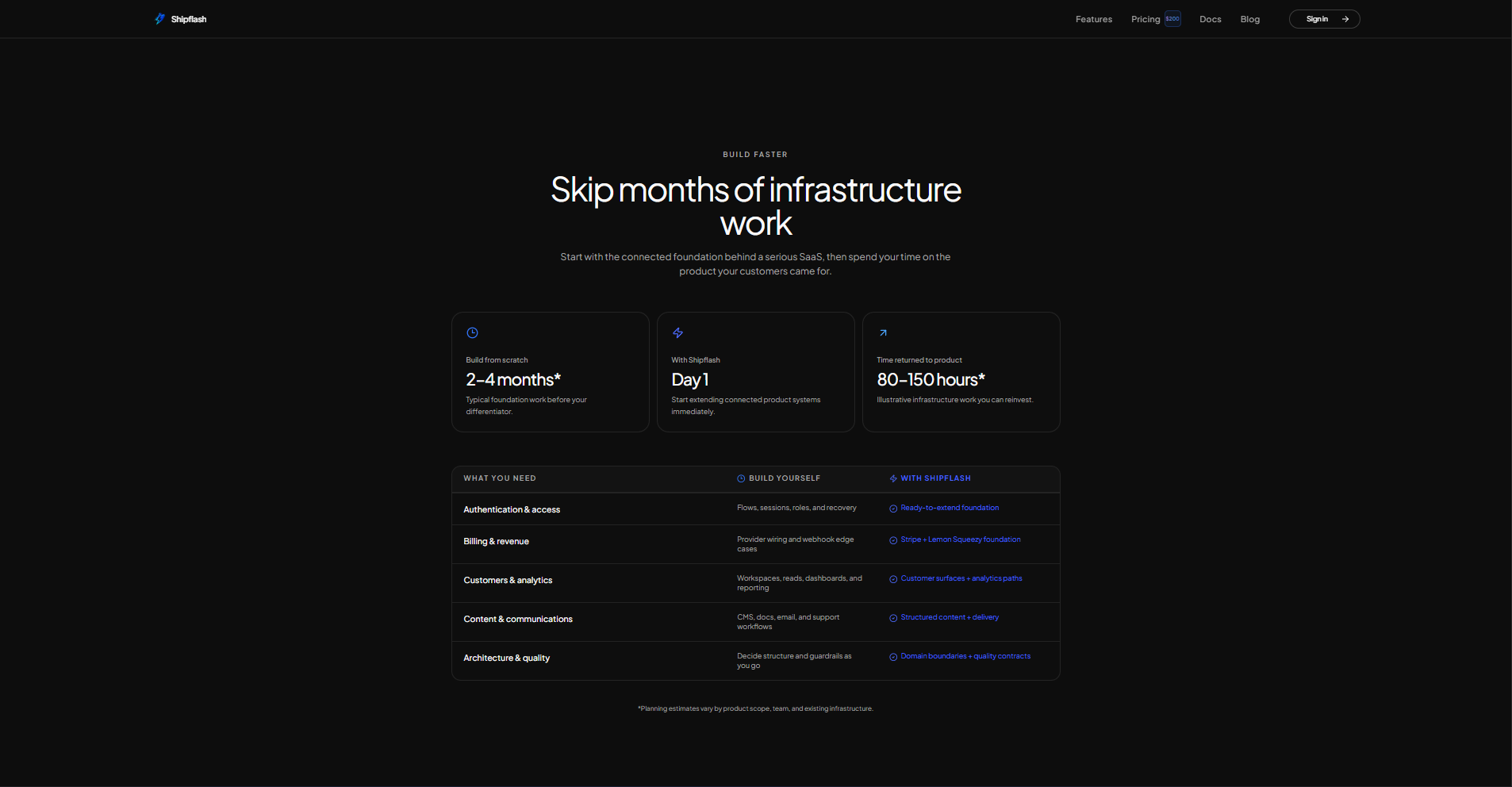Click the 'BUILD FASTER' eyebrow label
This screenshot has height=787, width=1512.
755,155
